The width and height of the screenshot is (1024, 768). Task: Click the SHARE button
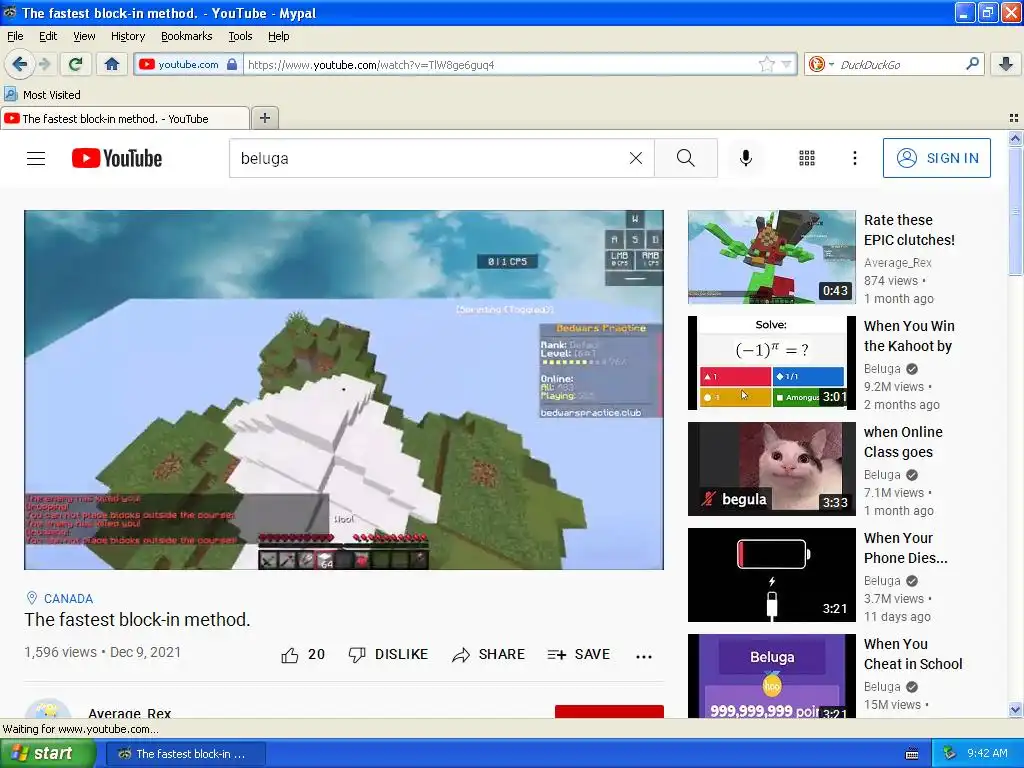[x=488, y=654]
